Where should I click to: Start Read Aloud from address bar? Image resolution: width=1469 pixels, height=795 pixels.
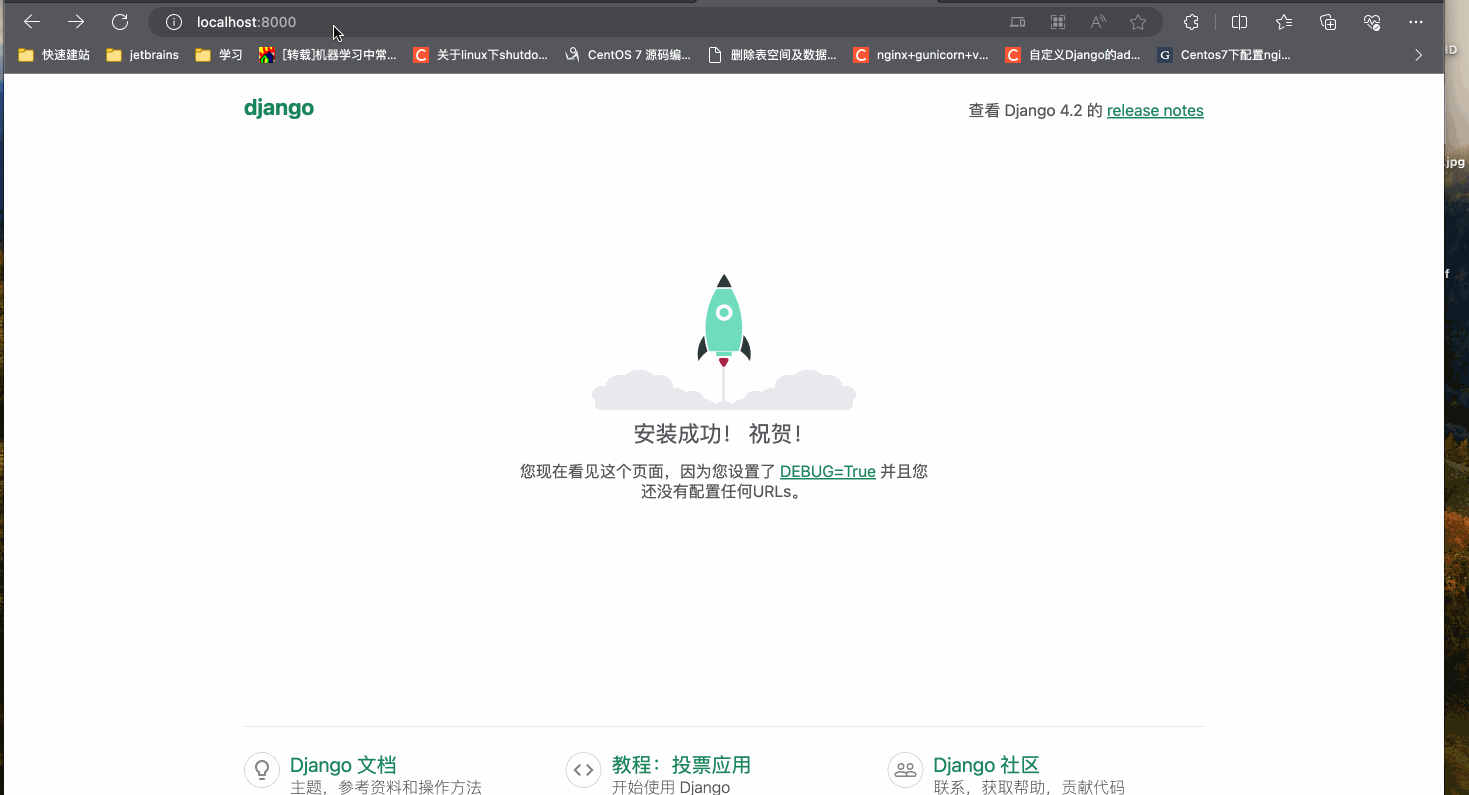click(1098, 22)
